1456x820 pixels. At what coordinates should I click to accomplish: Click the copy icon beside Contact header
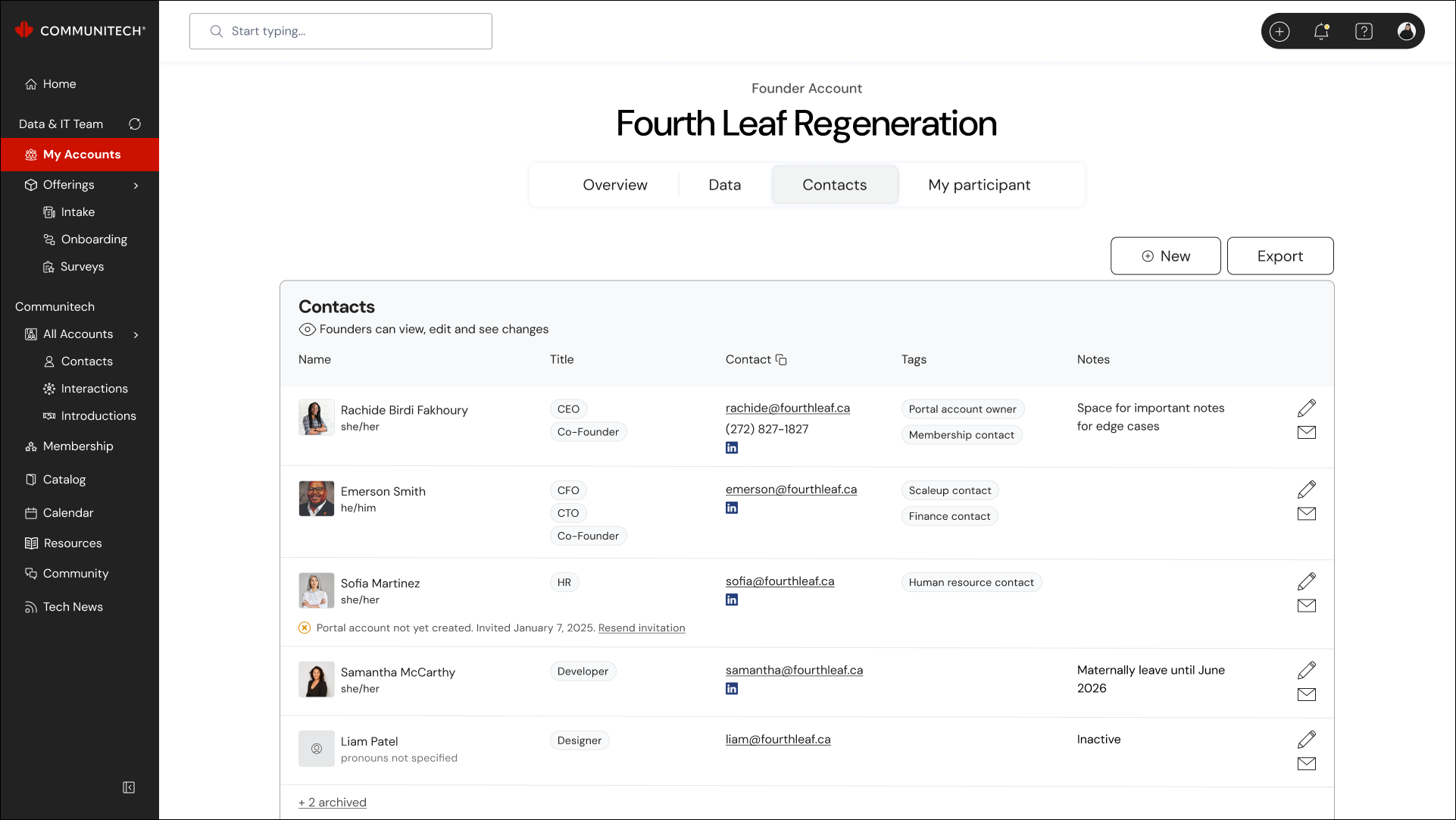coord(781,360)
